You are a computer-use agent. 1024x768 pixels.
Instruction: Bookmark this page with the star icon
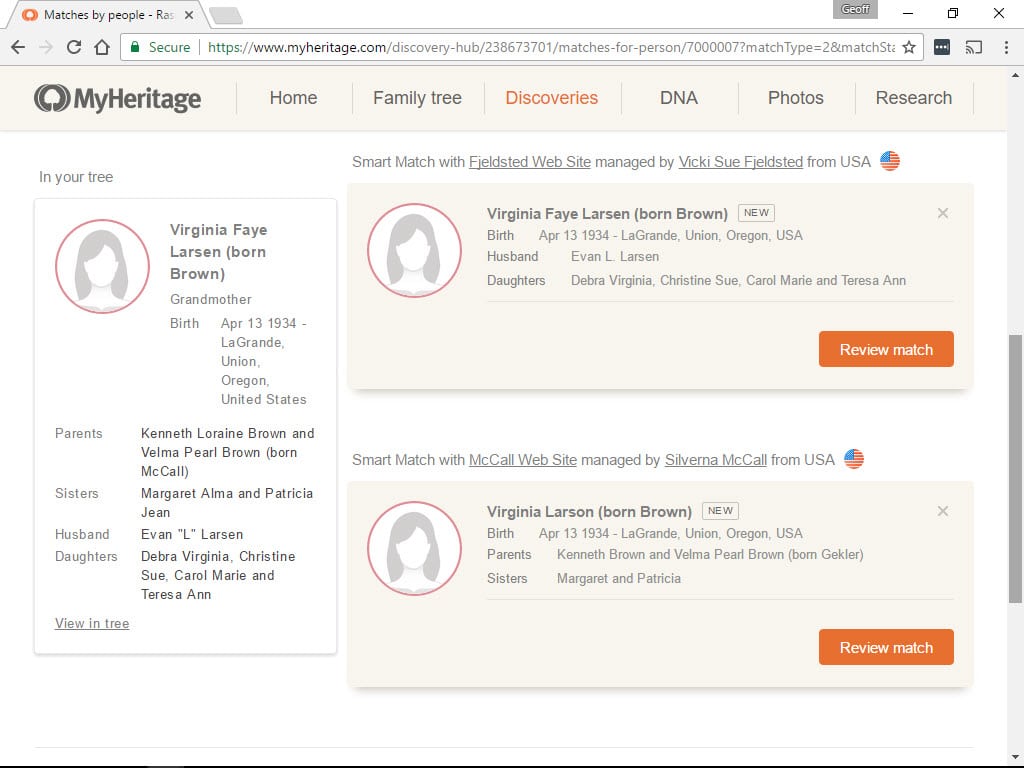[x=908, y=47]
